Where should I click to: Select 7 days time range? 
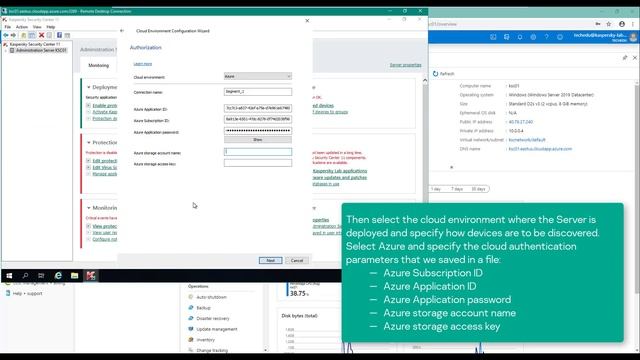(x=457, y=189)
